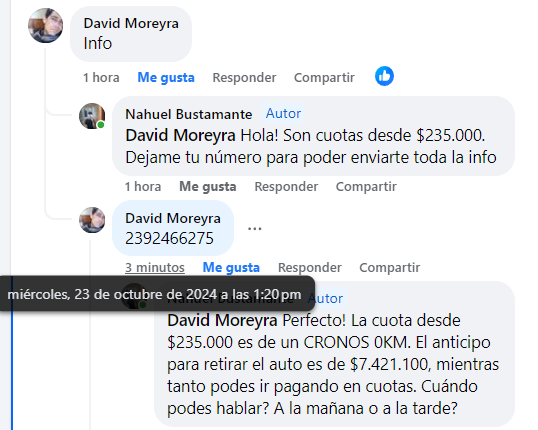The image size is (538, 430).
Task: Open the Nahuel Bustamante author name link
Action: (189, 114)
